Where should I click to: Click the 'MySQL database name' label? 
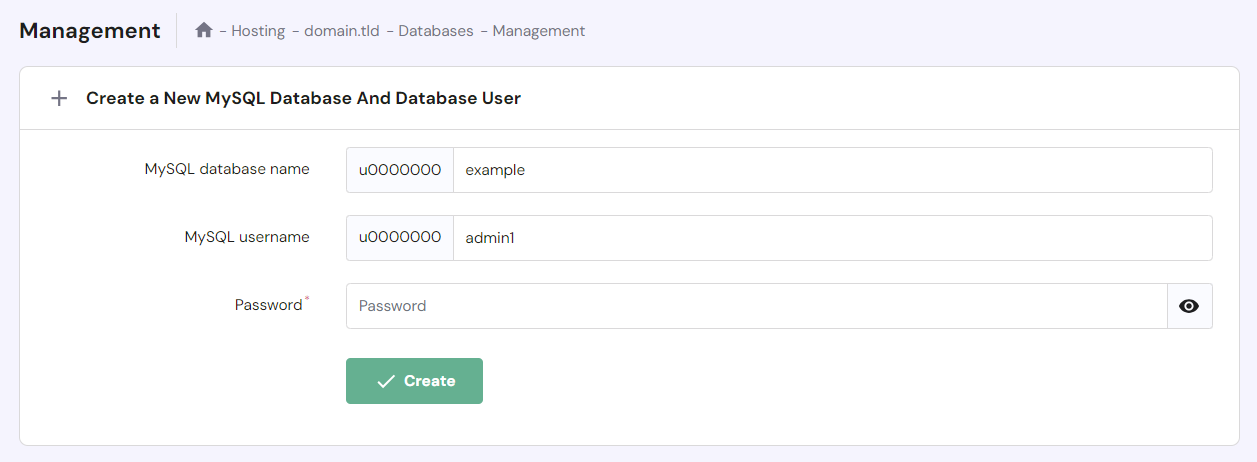[227, 169]
